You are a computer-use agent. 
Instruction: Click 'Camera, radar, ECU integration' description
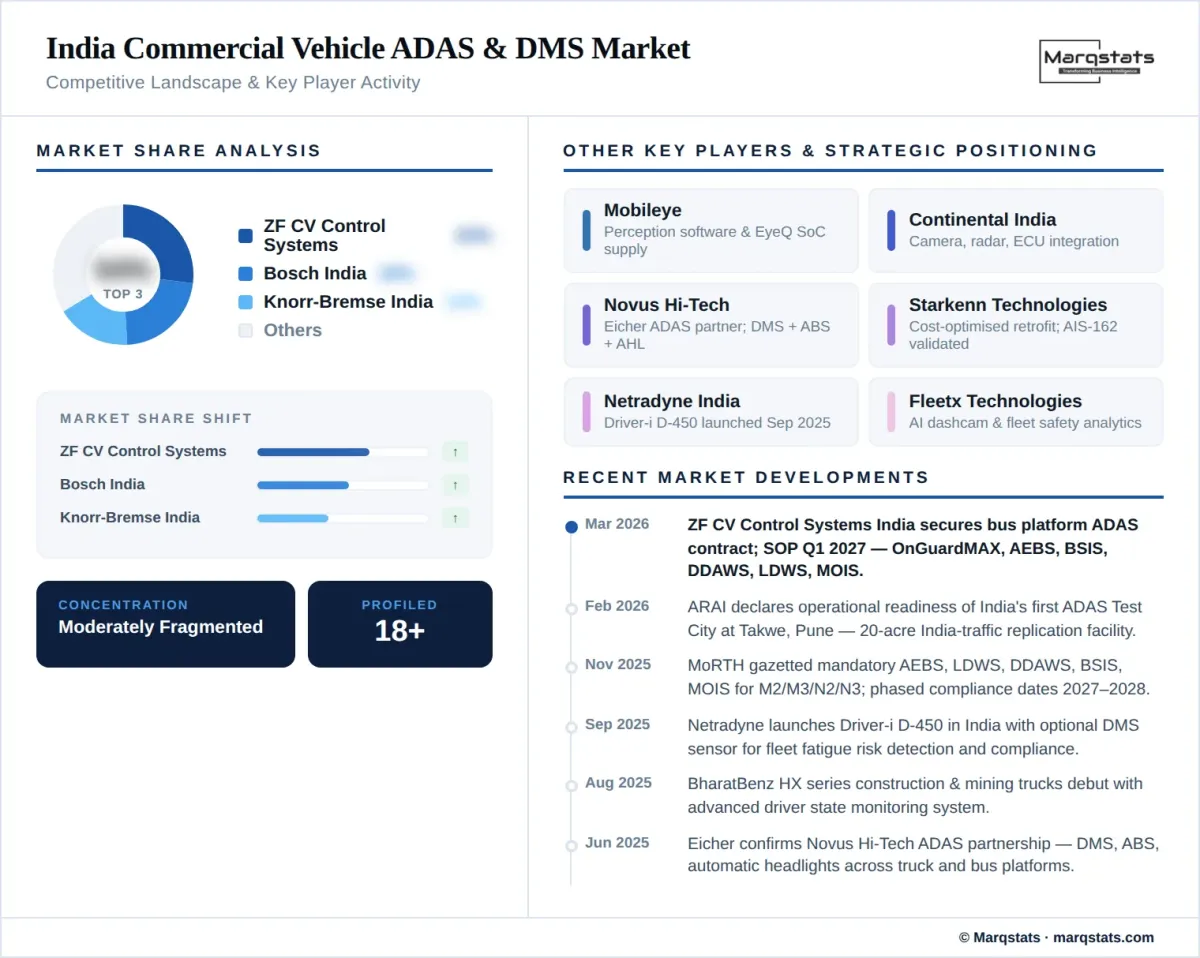(1014, 241)
